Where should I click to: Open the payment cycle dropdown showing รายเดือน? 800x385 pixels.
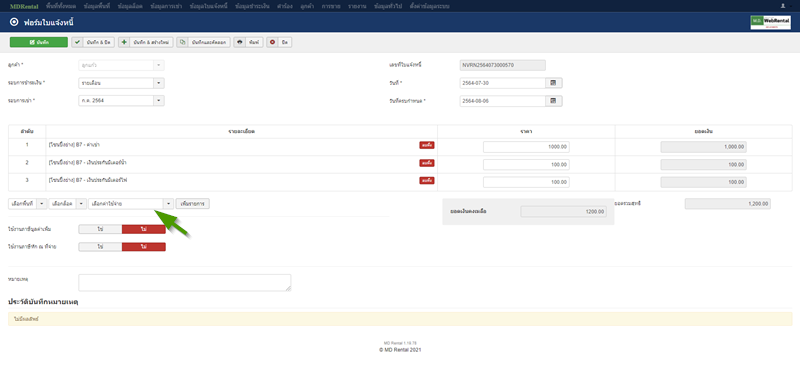click(121, 83)
